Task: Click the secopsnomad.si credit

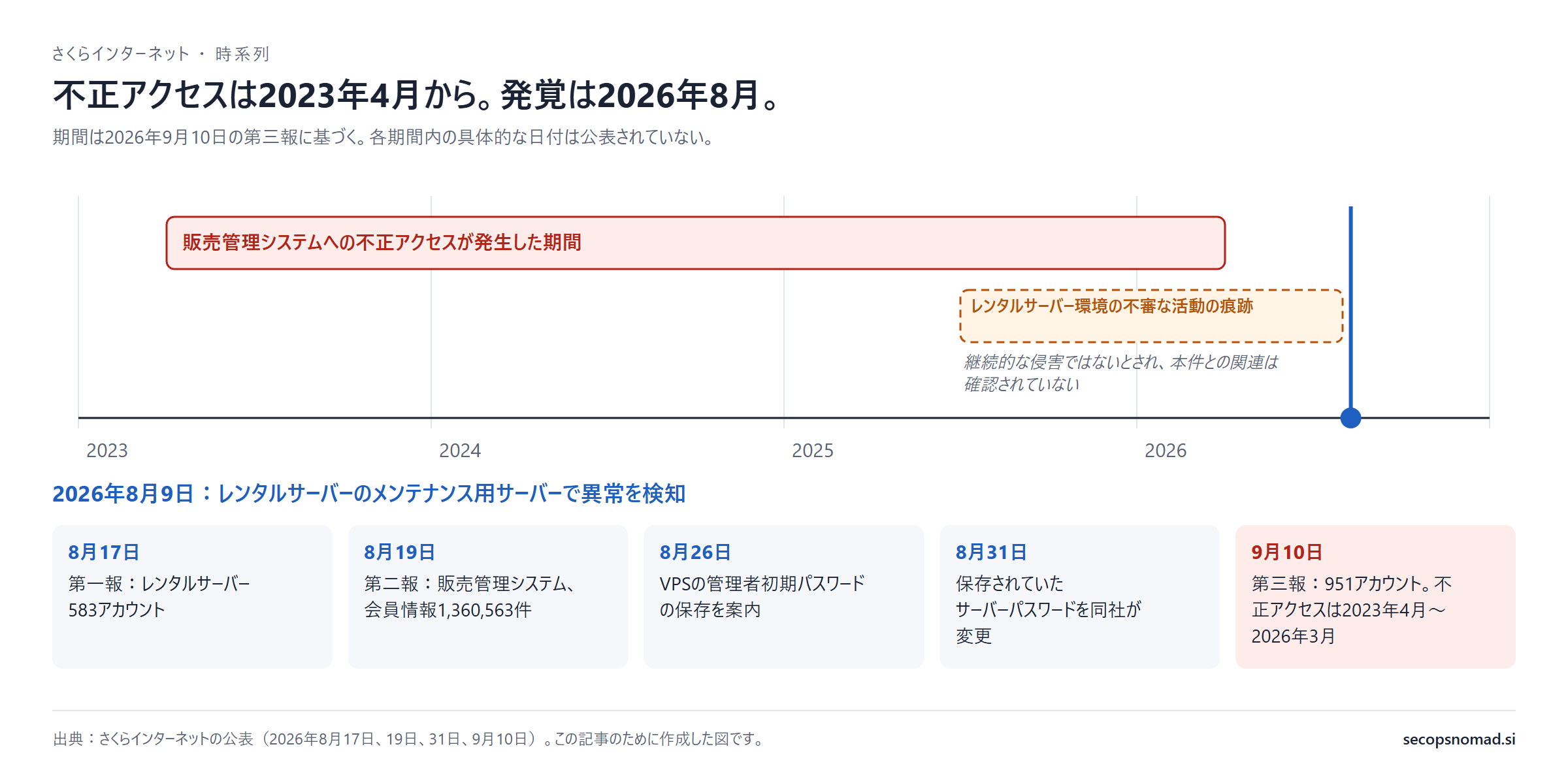Action: tap(1459, 739)
